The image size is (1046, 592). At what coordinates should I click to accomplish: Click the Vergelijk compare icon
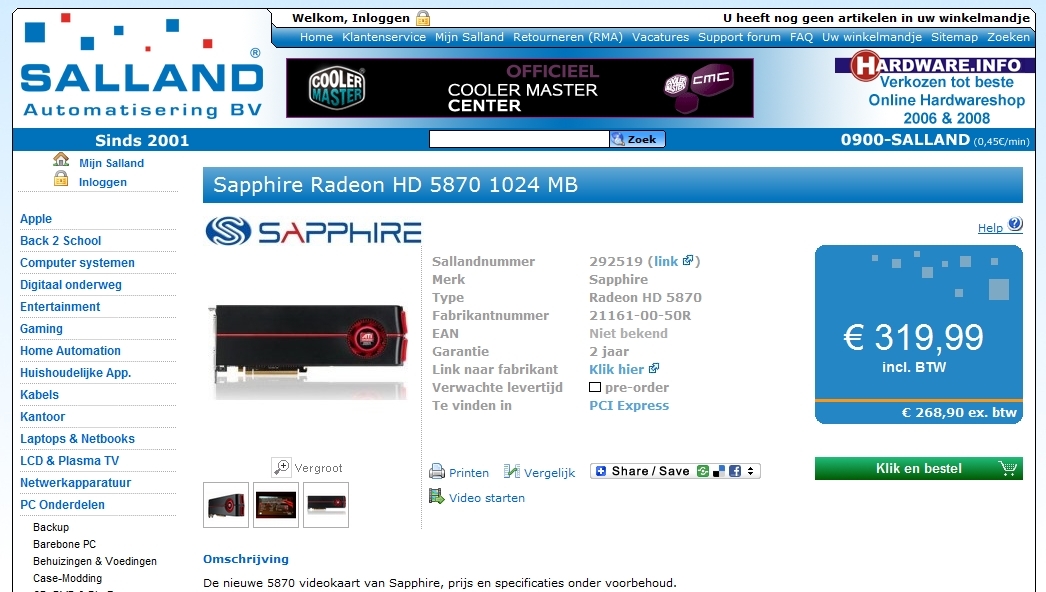pyautogui.click(x=512, y=472)
